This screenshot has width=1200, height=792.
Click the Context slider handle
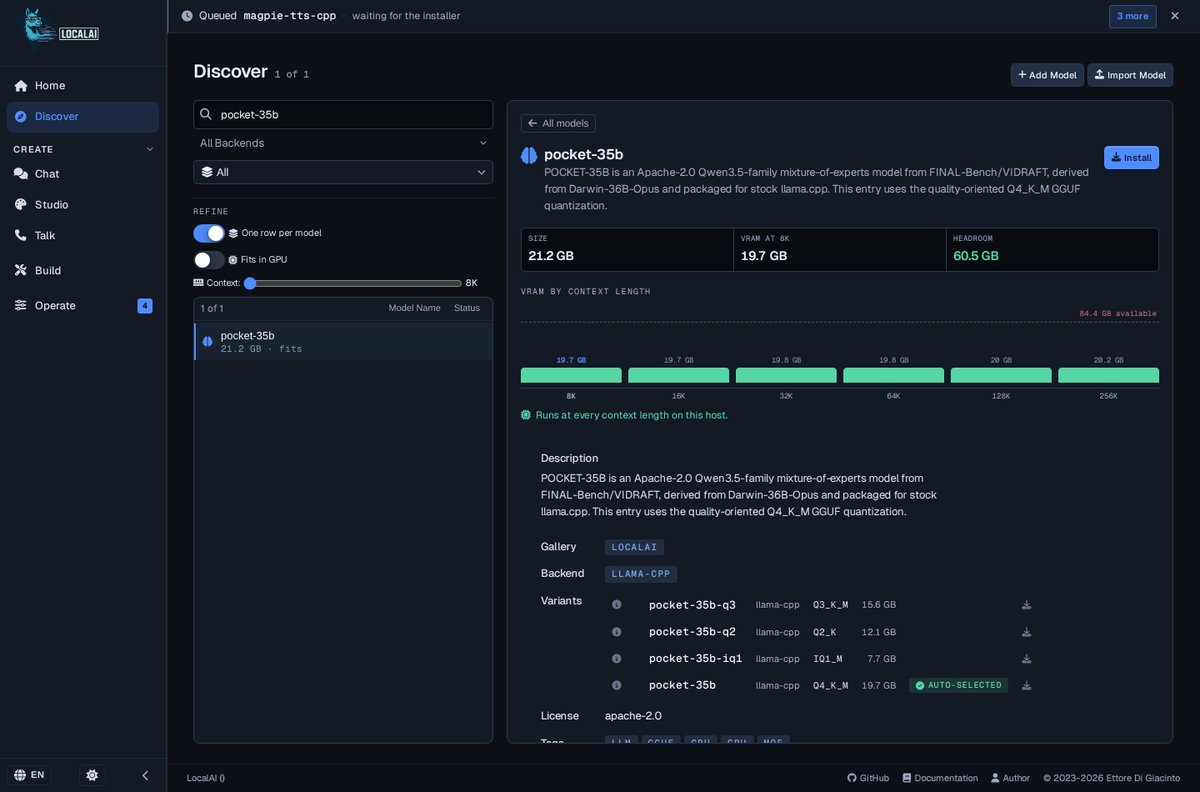[x=250, y=283]
